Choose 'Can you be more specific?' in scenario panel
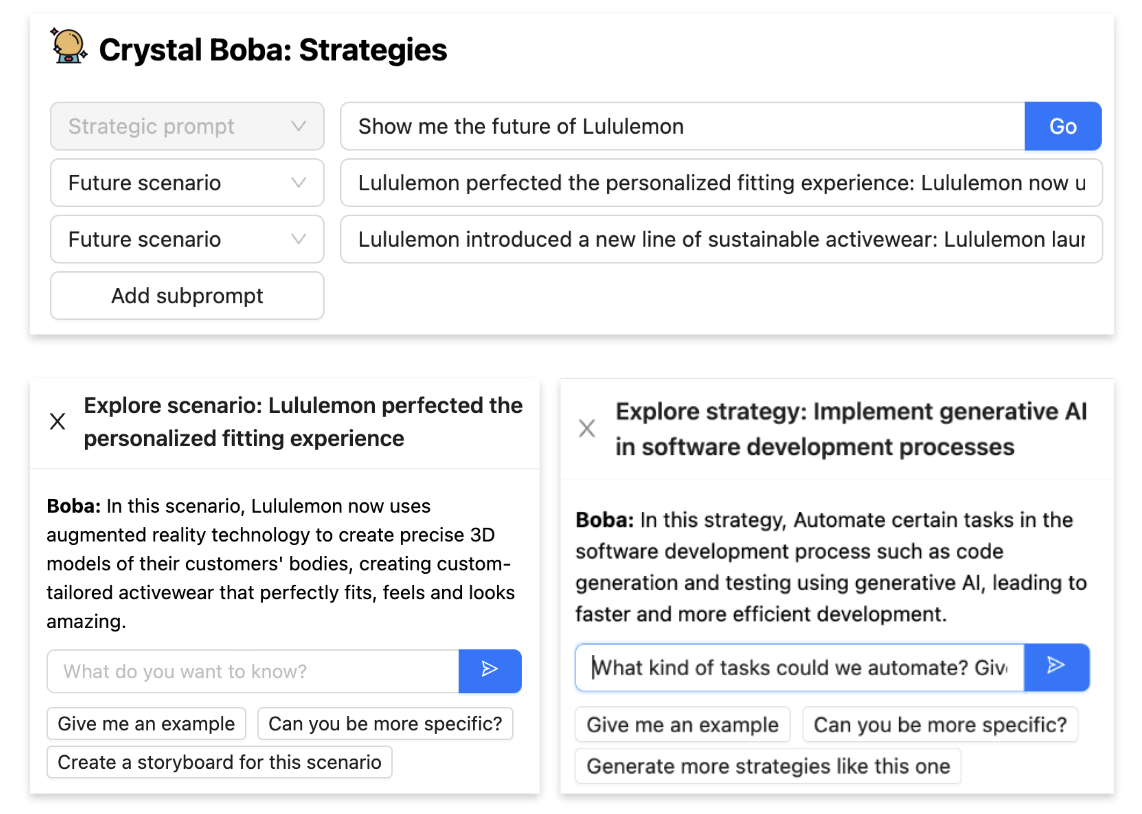Image resolution: width=1142 pixels, height=814 pixels. click(x=385, y=724)
